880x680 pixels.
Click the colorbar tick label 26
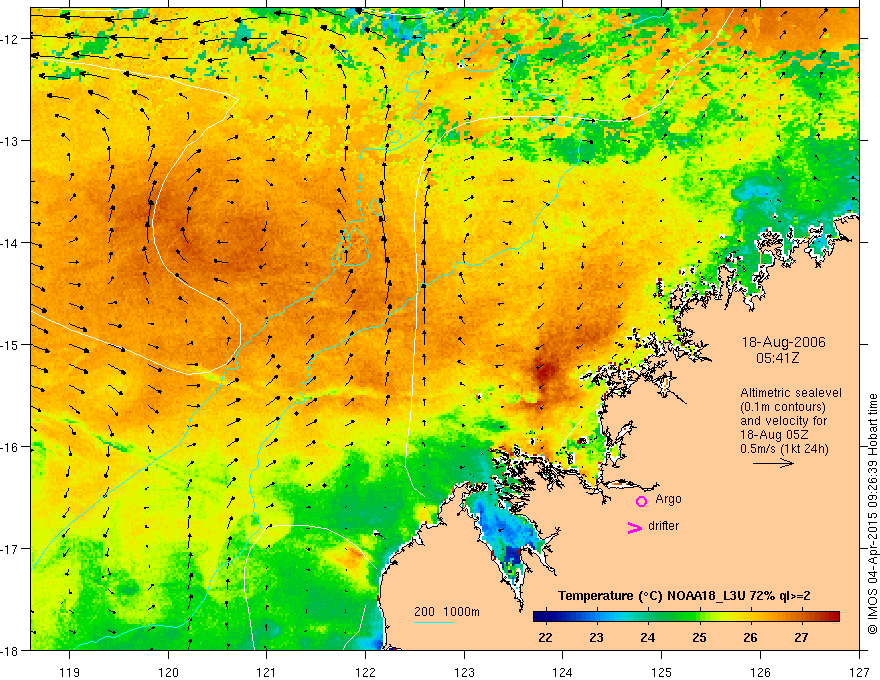pos(750,637)
